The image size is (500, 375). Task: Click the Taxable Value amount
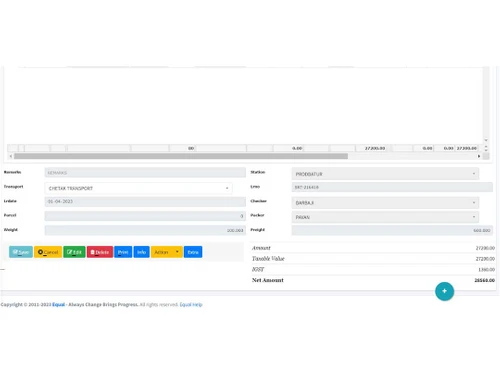coord(485,259)
